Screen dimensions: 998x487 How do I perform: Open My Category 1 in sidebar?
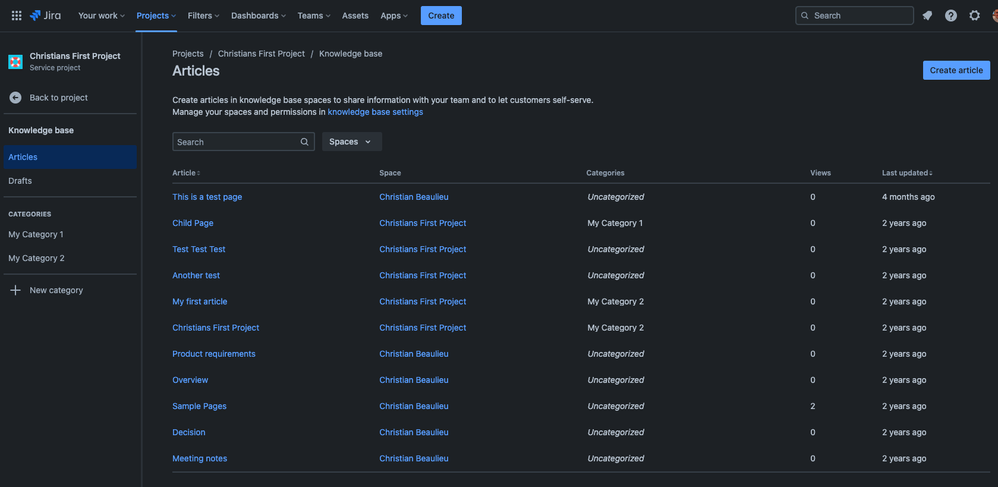pos(70,234)
